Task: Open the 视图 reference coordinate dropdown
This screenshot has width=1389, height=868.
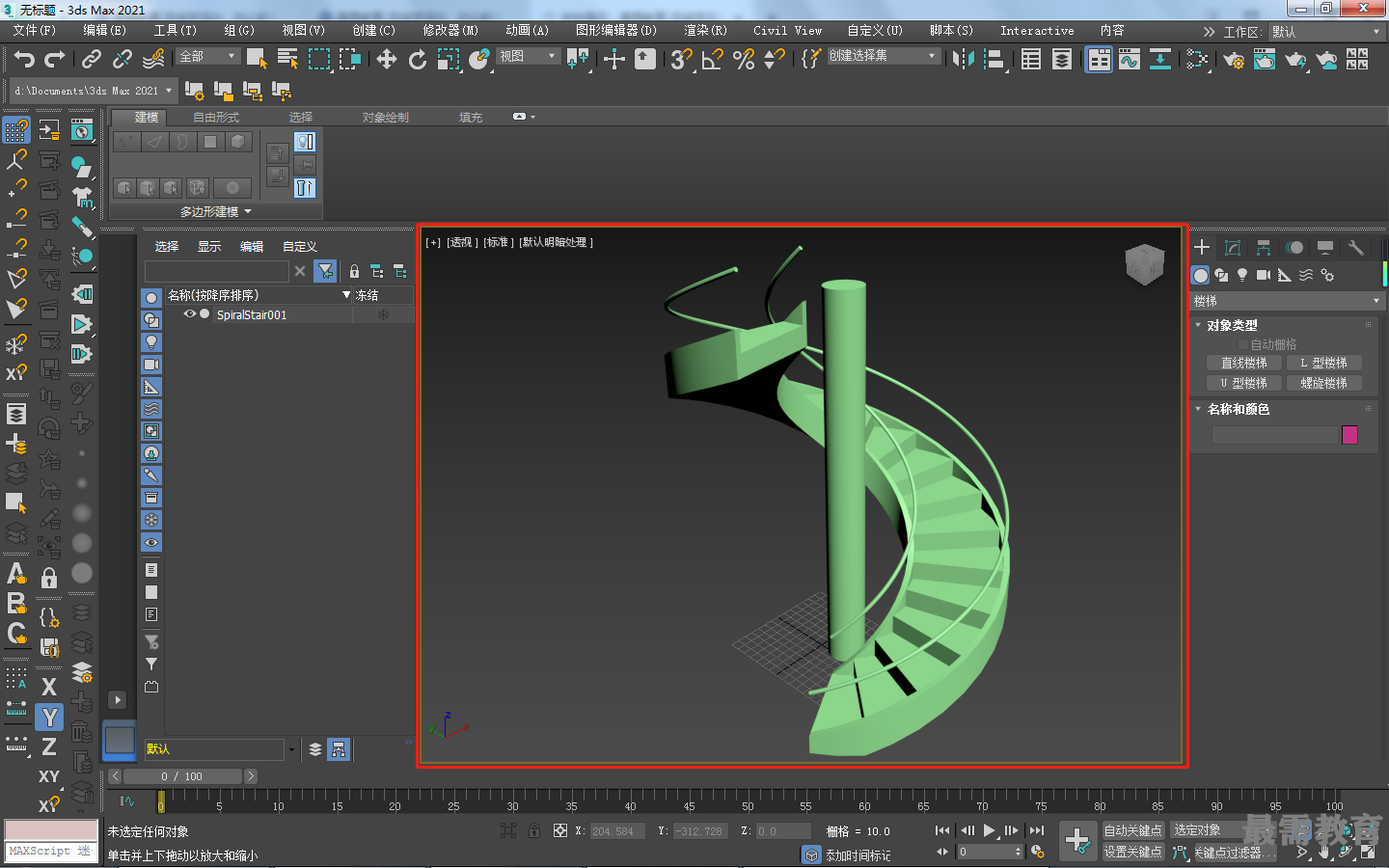Action: point(528,57)
